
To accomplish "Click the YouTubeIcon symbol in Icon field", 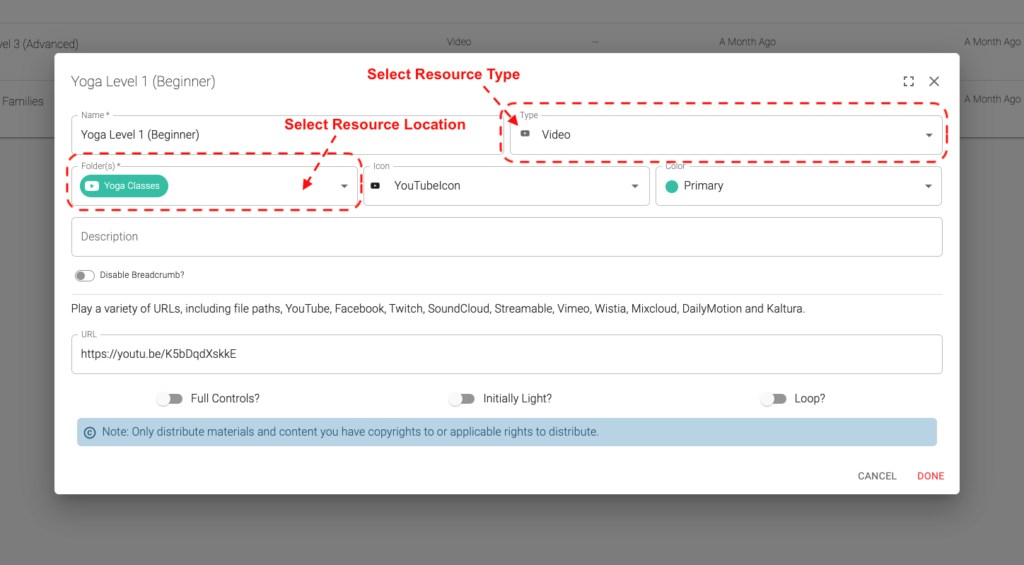I will click(376, 186).
